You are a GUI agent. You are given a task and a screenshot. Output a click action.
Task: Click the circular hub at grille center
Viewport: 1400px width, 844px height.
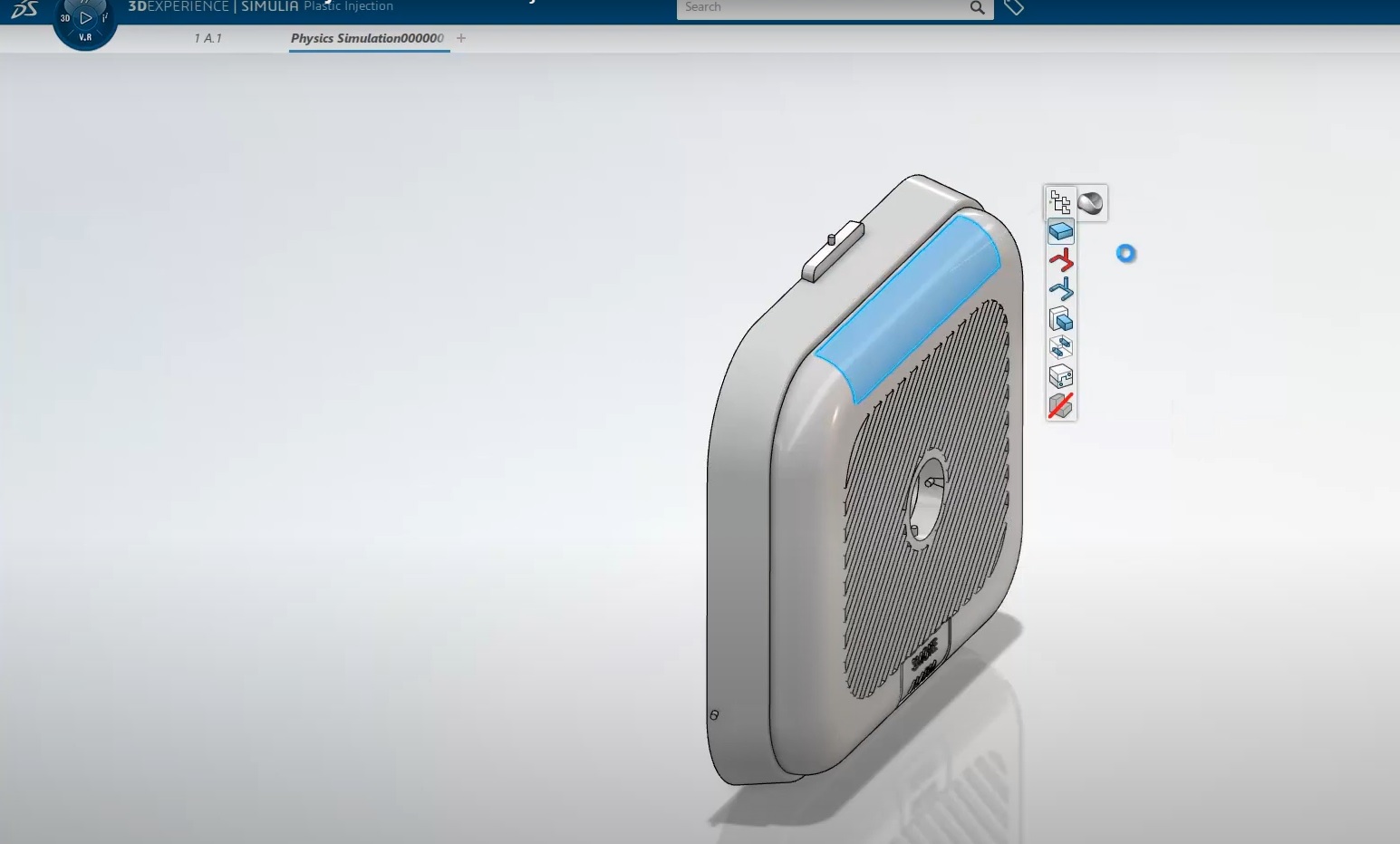pyautogui.click(x=928, y=499)
